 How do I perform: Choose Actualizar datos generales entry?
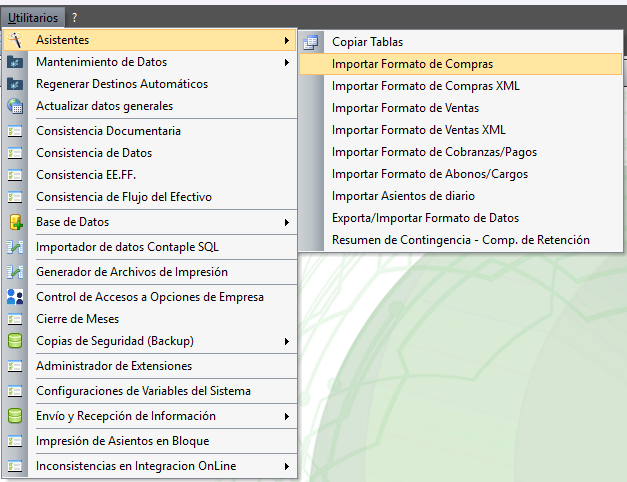[150, 106]
